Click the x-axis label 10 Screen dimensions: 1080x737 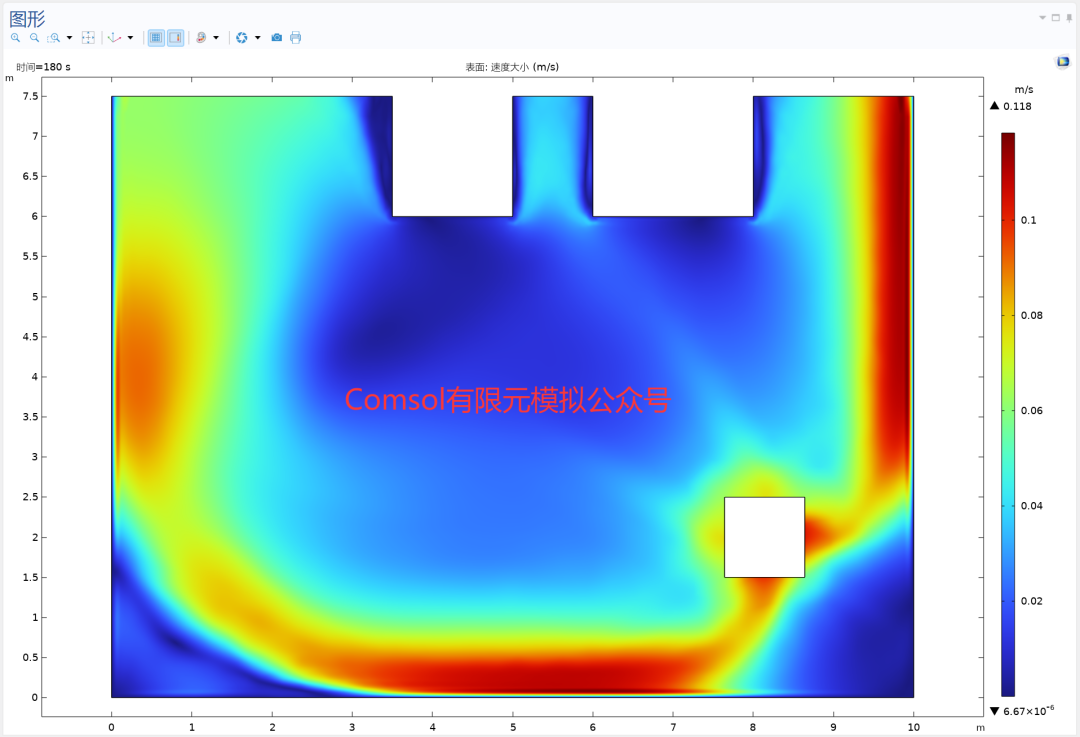tap(913, 727)
